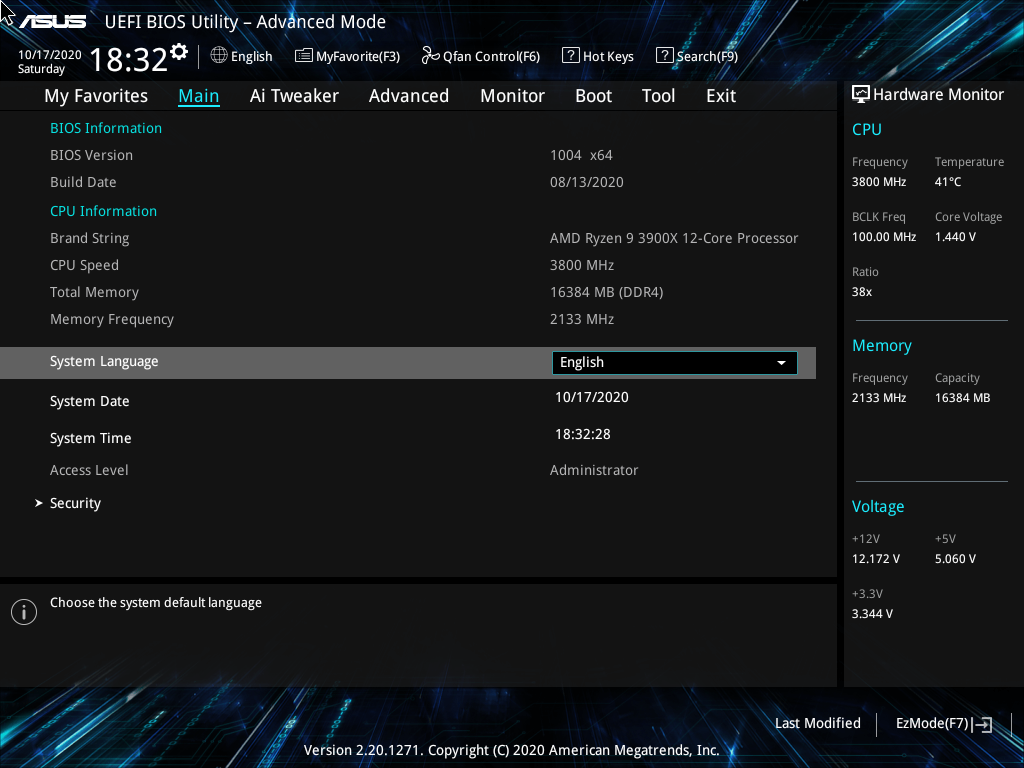The image size is (1024, 768).
Task: Open the Boot tab
Action: 594,96
